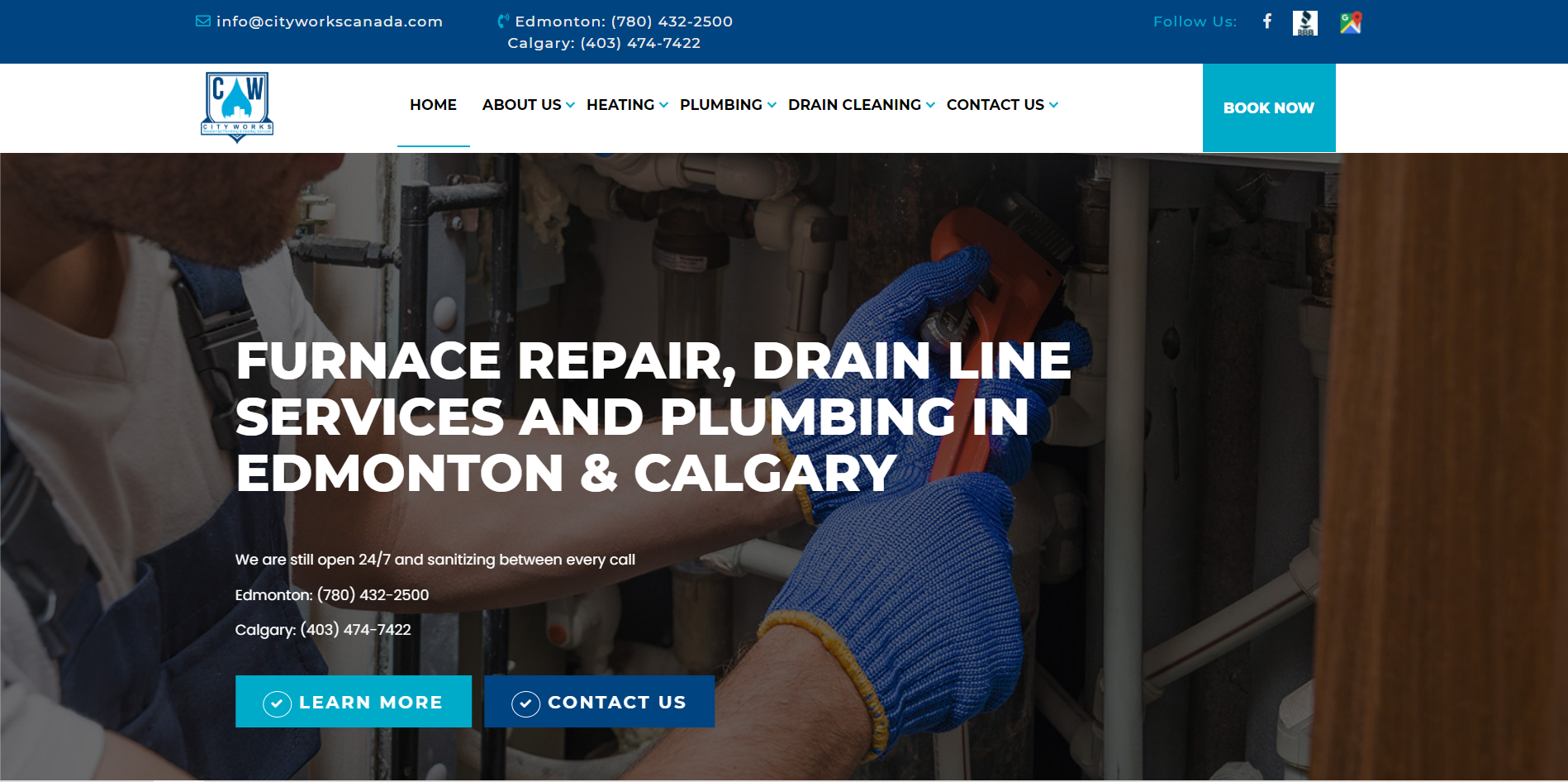The image size is (1568, 782).
Task: Click the envelope email icon
Action: [x=203, y=21]
